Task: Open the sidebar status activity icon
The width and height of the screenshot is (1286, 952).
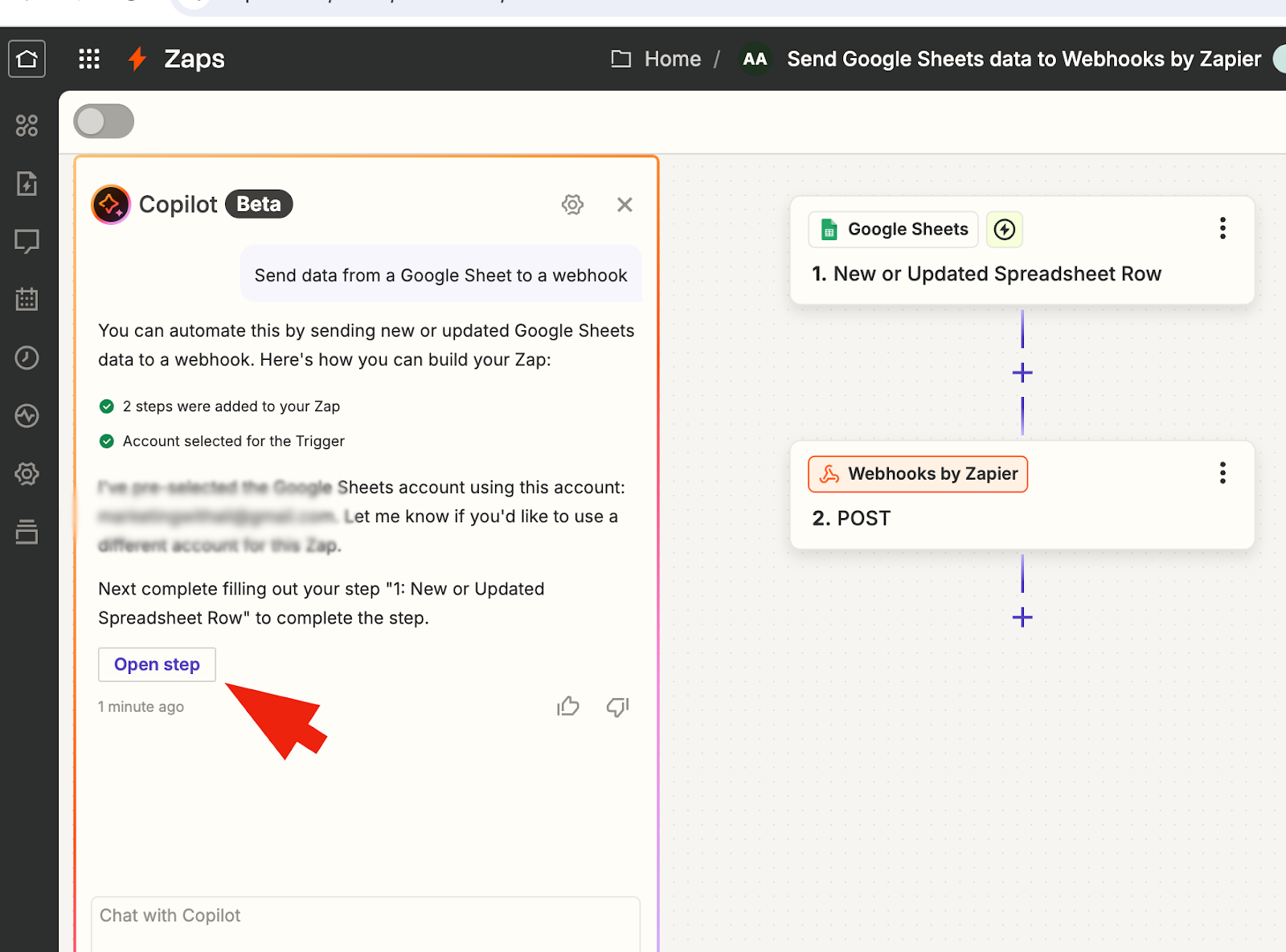Action: 27,416
